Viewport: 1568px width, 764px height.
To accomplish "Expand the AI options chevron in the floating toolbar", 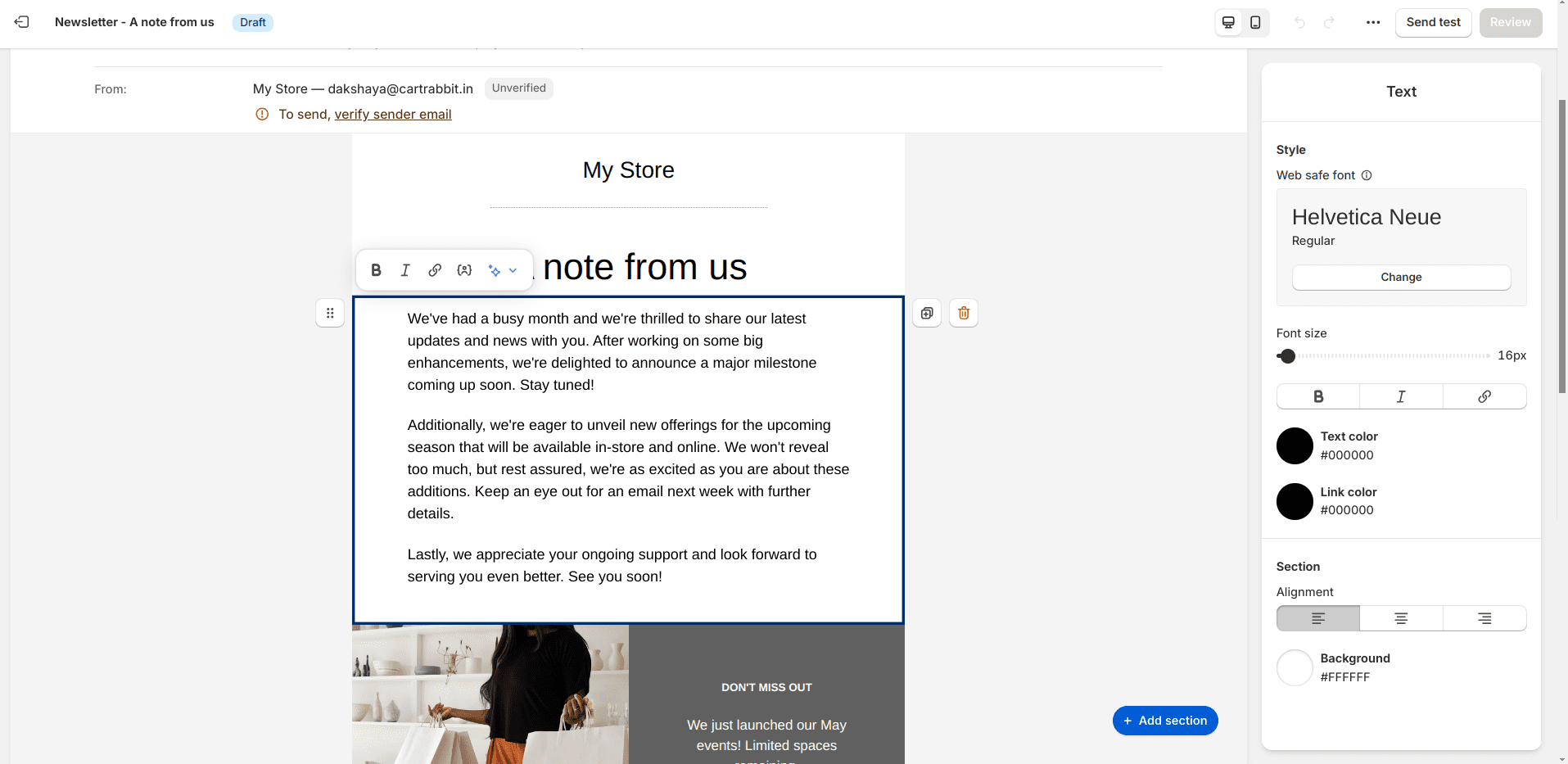I will pos(513,269).
